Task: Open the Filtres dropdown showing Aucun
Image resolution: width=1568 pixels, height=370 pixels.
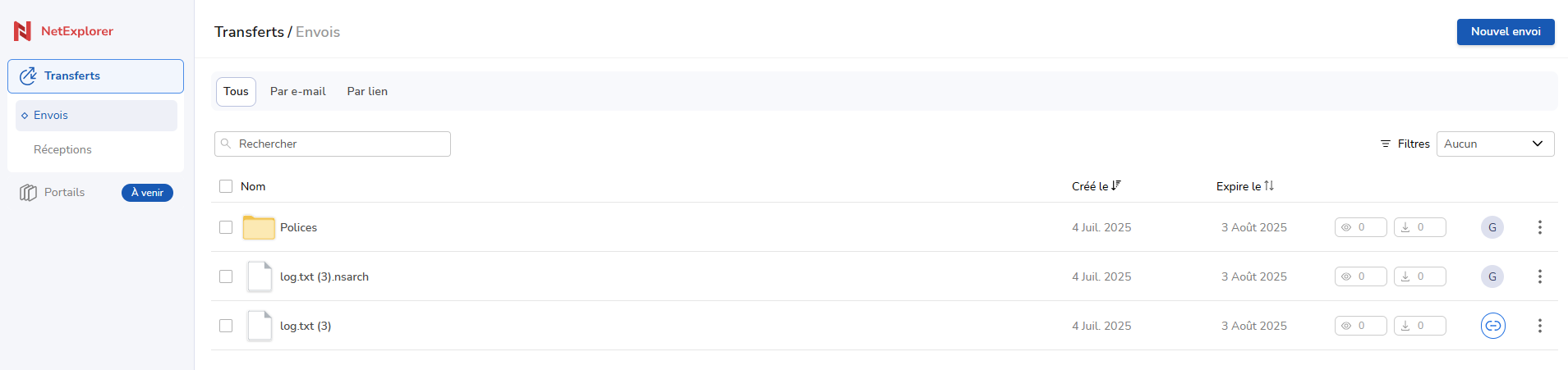Action: tap(1495, 144)
